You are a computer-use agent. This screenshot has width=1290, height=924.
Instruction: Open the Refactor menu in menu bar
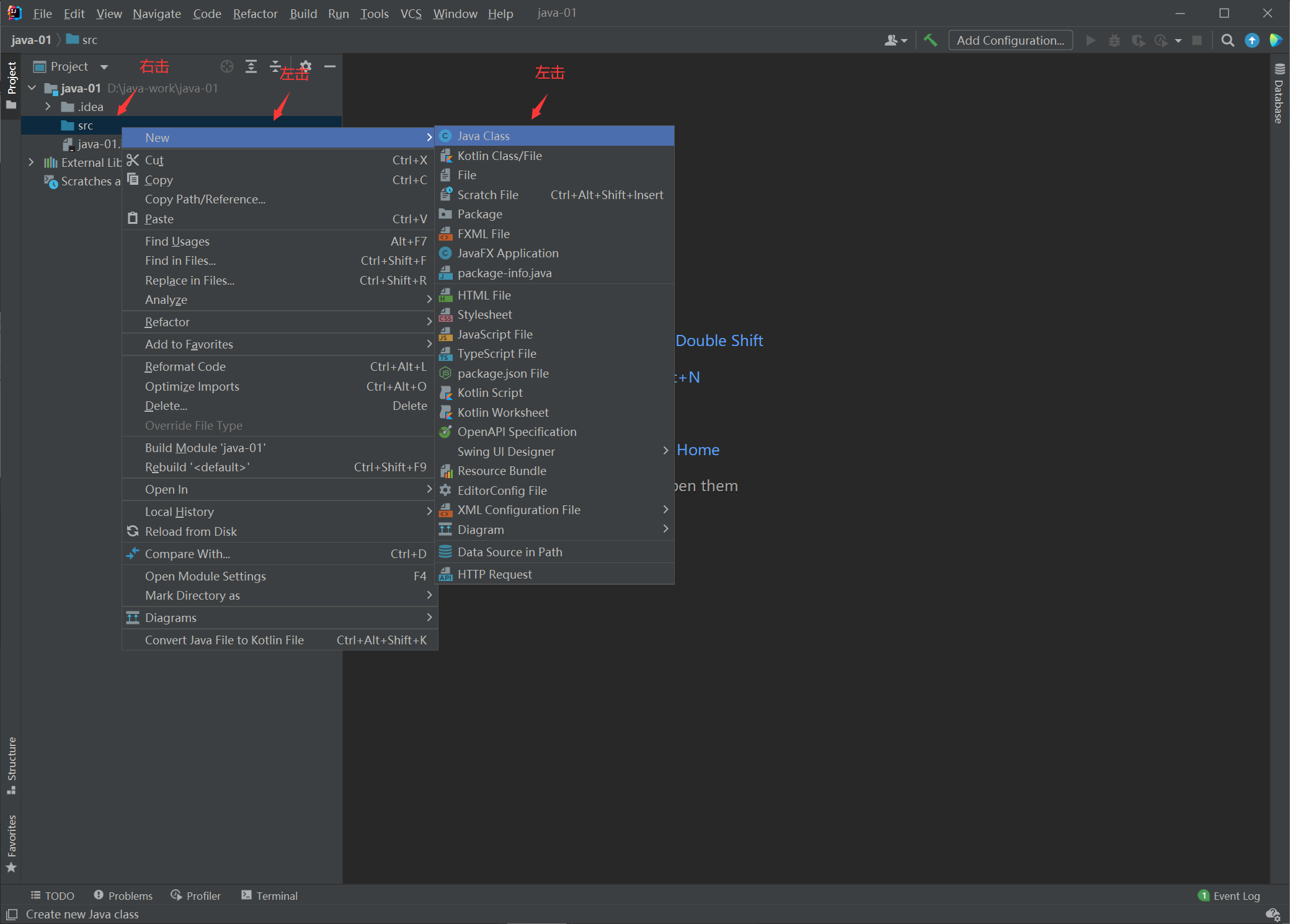[255, 14]
